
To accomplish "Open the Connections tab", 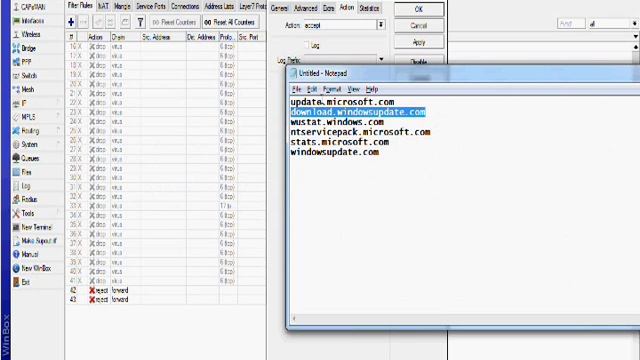I will [185, 6].
